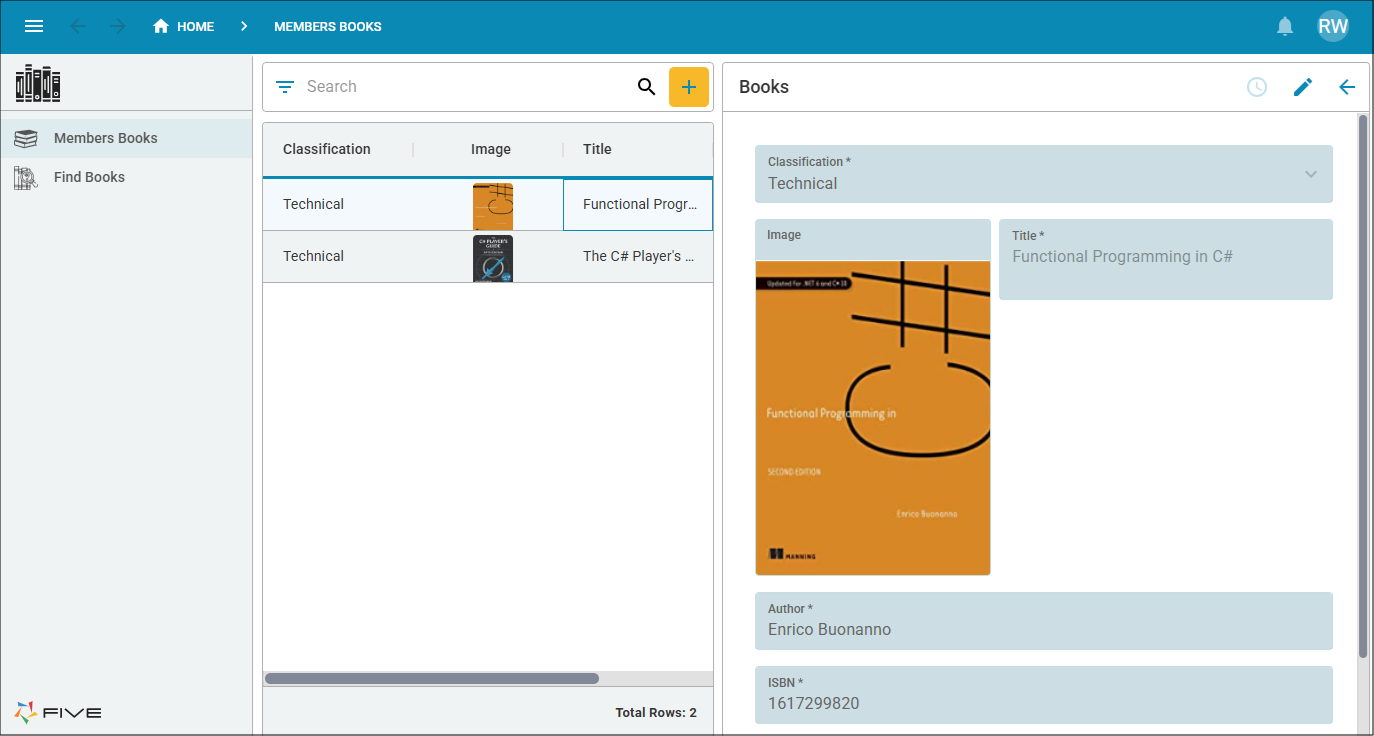
Task: Add a new book with the plus button
Action: (x=689, y=87)
